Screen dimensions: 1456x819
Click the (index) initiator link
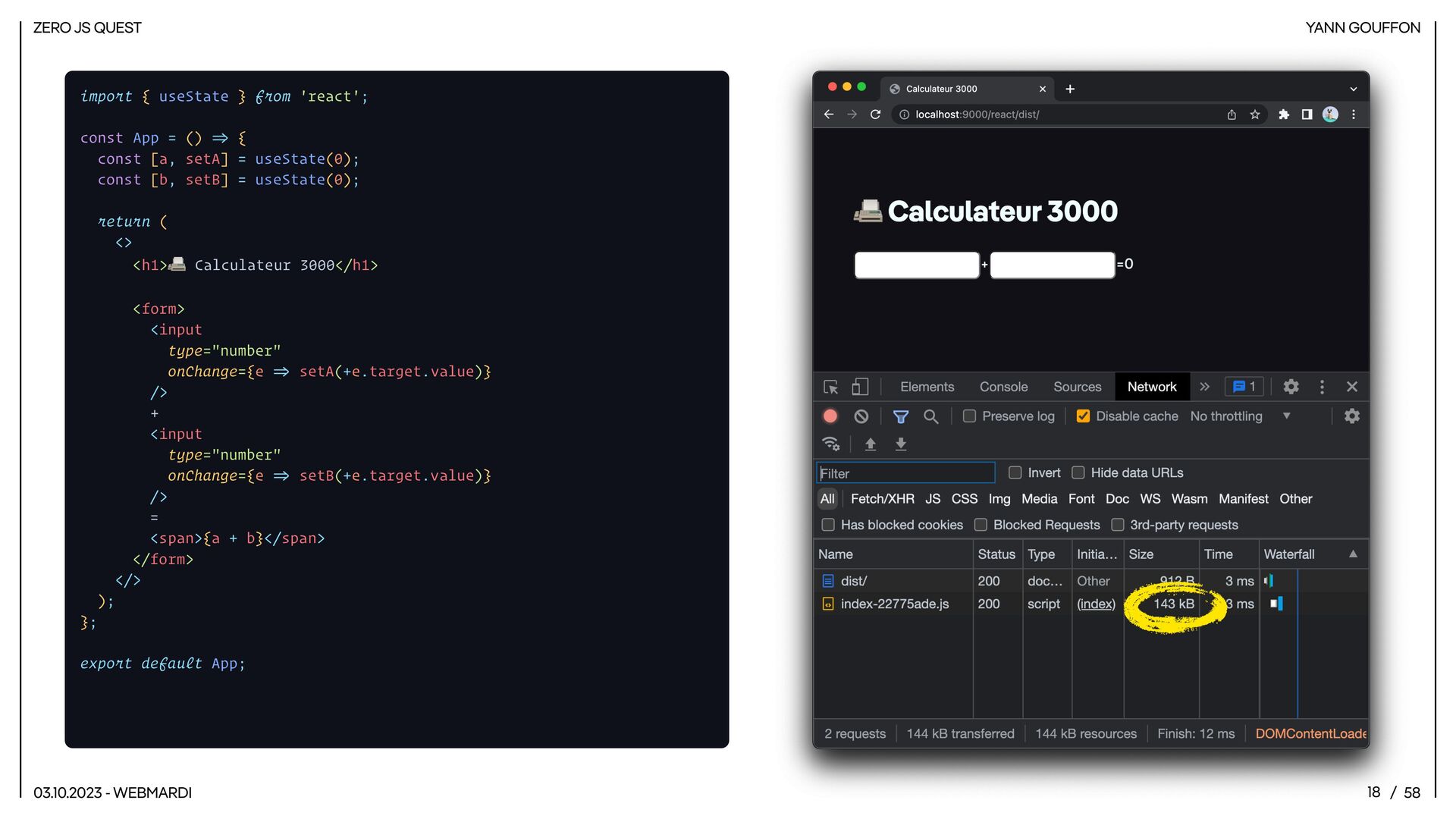pyautogui.click(x=1096, y=604)
